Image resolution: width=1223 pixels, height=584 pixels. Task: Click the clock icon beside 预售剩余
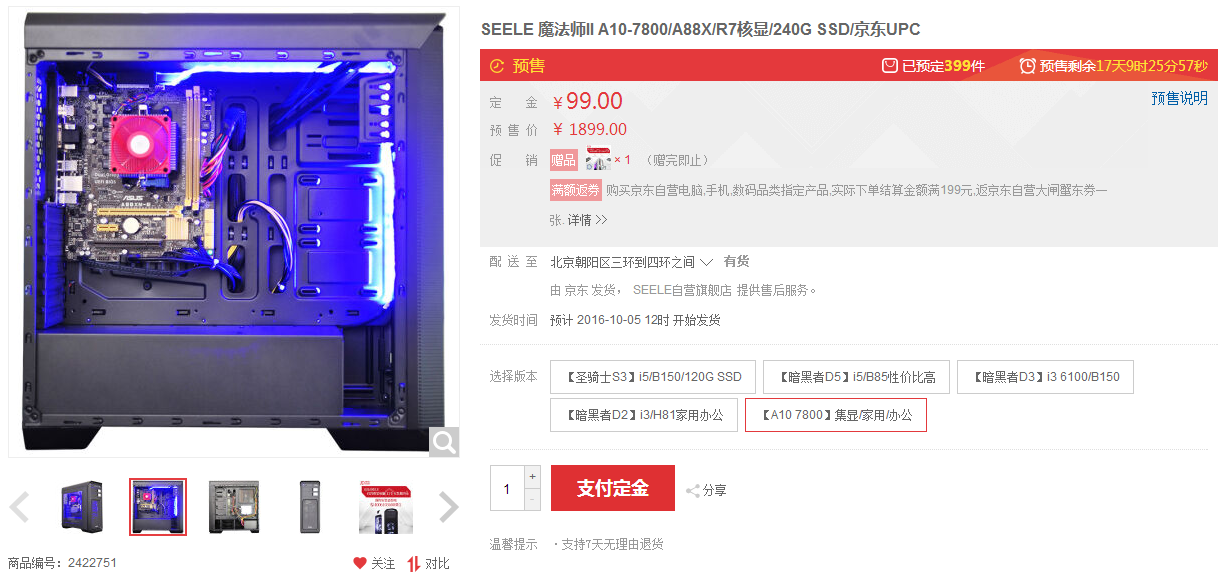pyautogui.click(x=1027, y=66)
